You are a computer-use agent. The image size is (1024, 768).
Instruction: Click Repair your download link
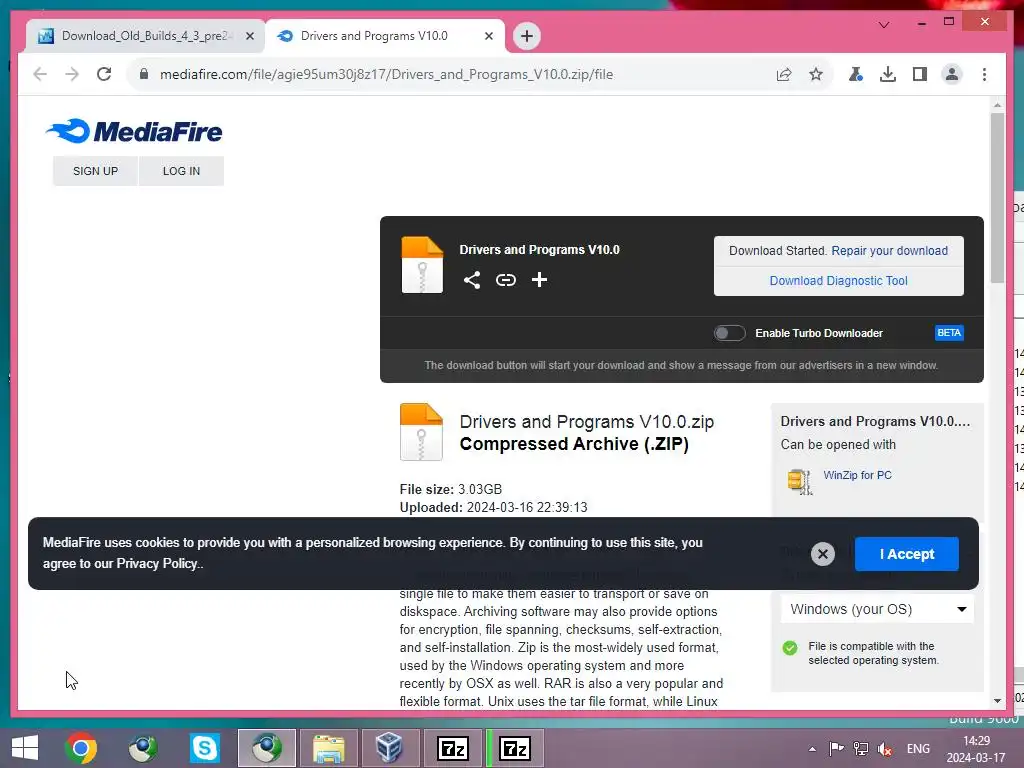[x=889, y=251]
